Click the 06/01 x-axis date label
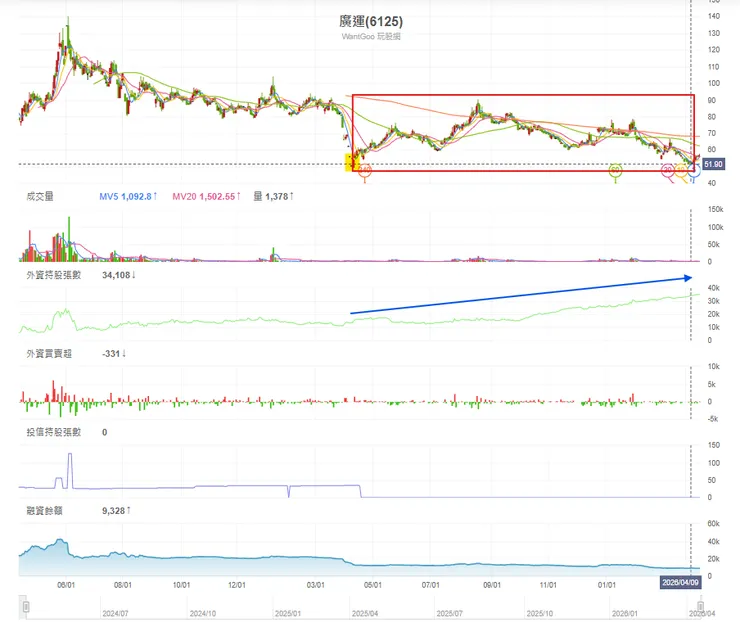740x622 pixels. 66,585
